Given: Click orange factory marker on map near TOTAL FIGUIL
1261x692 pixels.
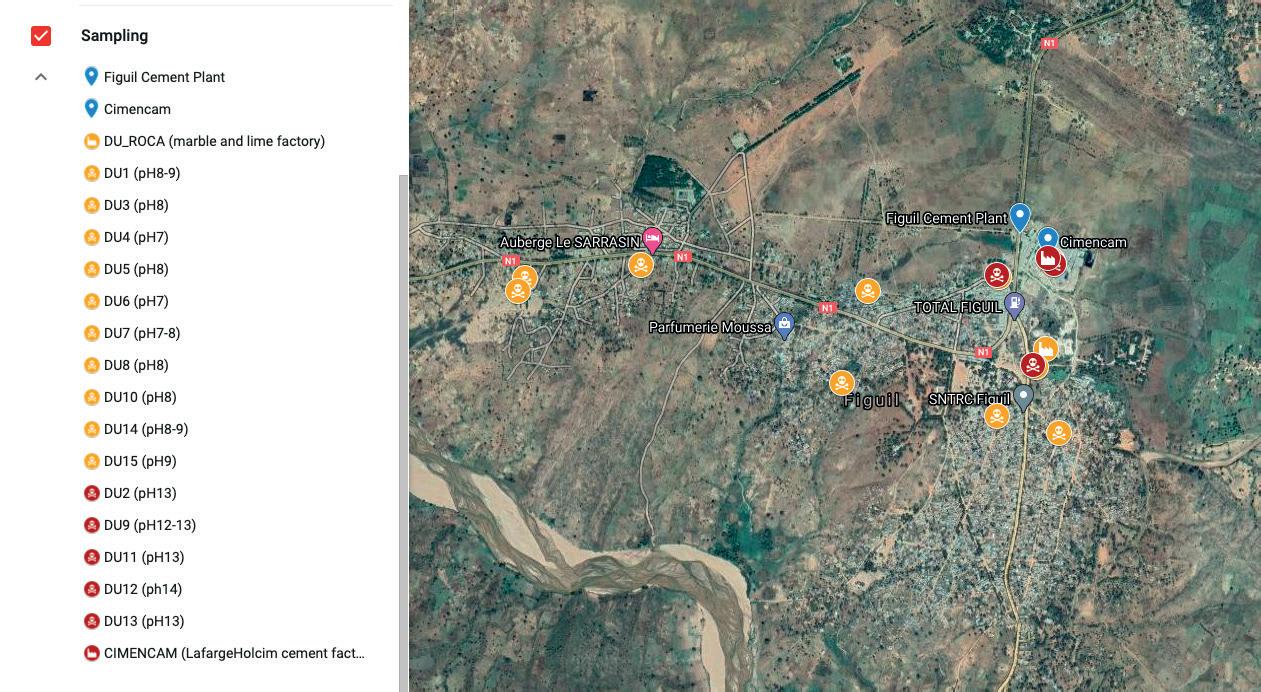Looking at the screenshot, I should [1045, 348].
